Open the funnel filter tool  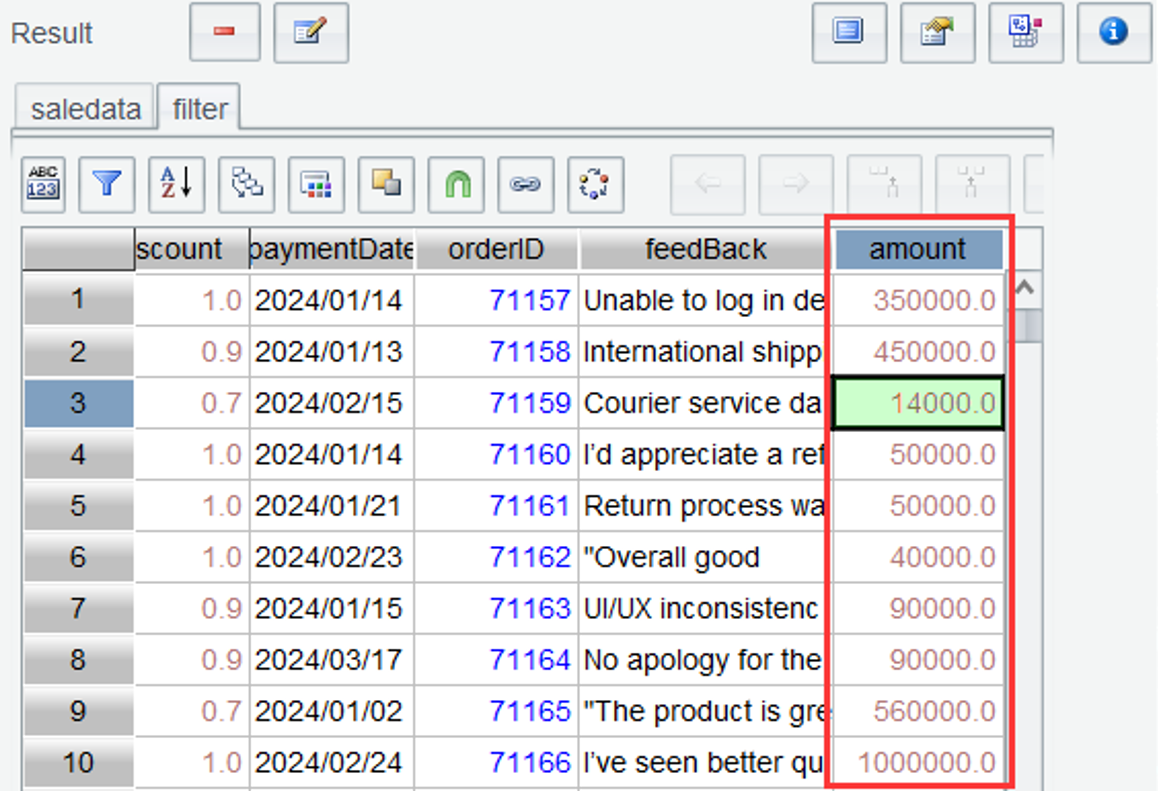(106, 184)
